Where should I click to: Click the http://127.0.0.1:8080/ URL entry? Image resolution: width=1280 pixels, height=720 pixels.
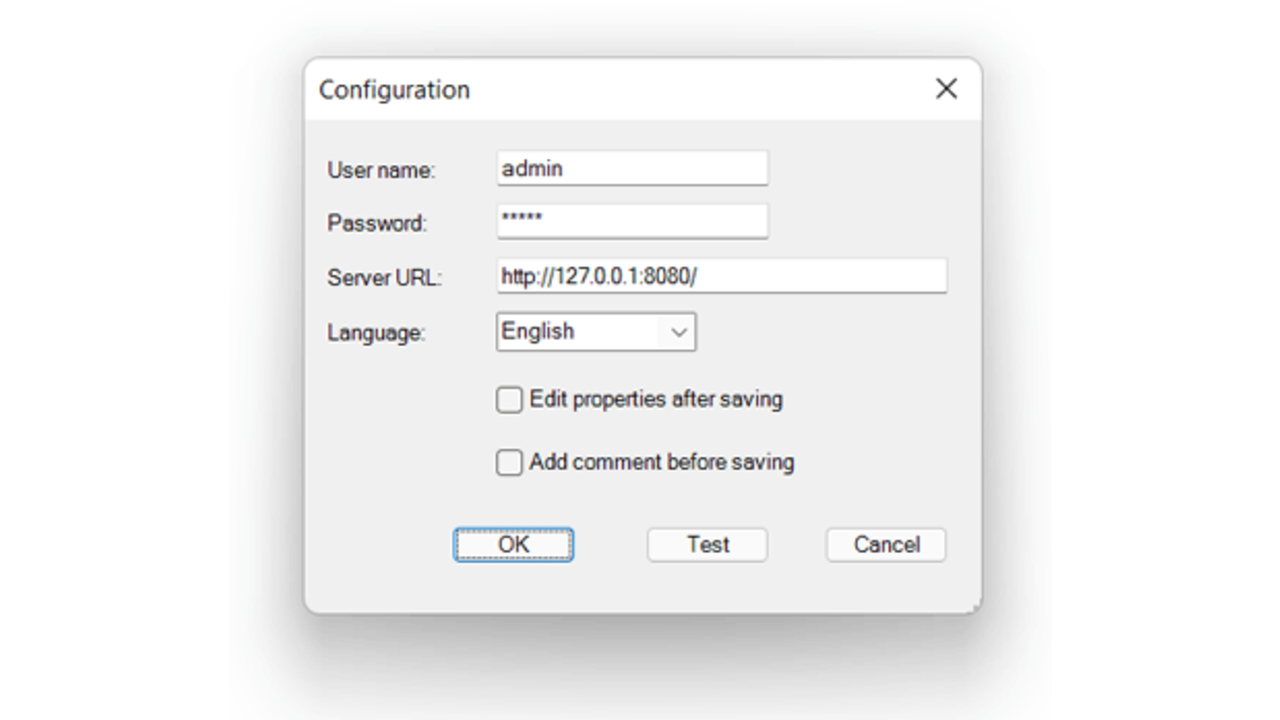pos(721,276)
